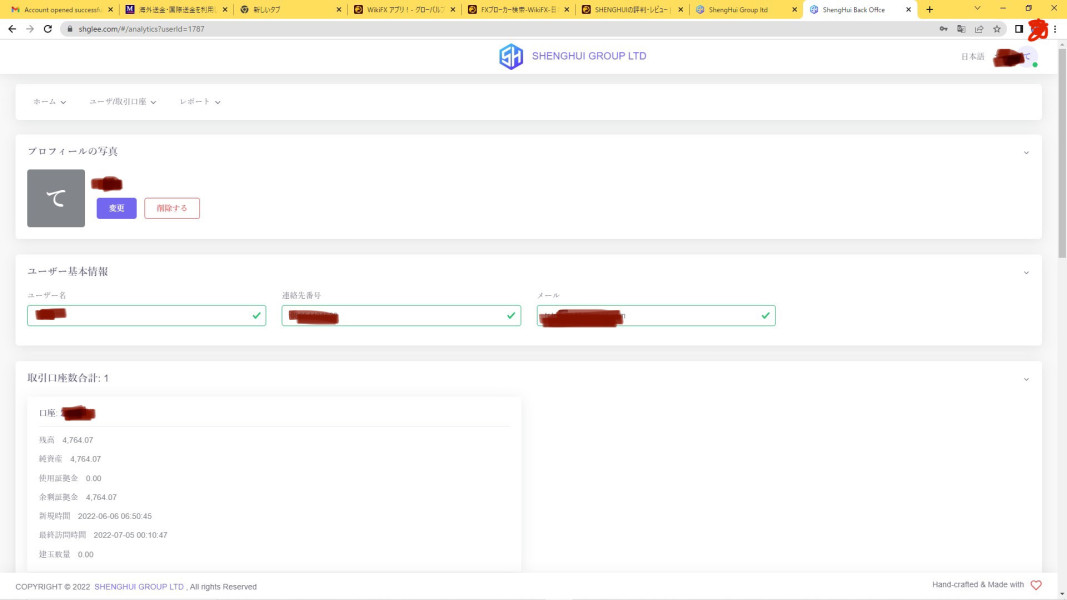
Task: Click the 最終訪問時間 2022-07-05 00:10:47 row
Action: pyautogui.click(x=103, y=536)
